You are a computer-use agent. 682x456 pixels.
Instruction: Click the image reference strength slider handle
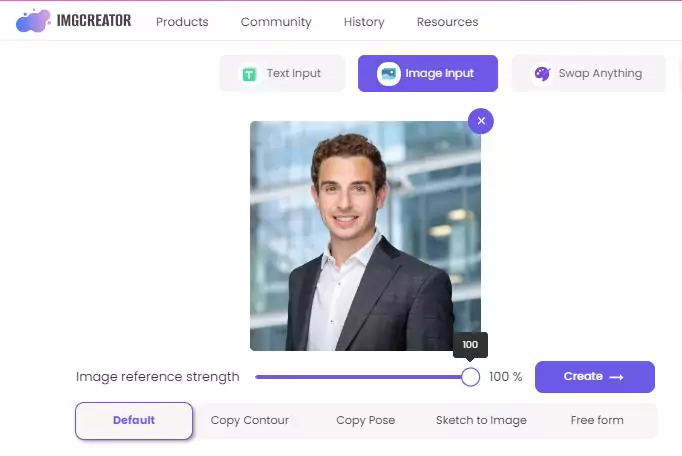click(470, 377)
